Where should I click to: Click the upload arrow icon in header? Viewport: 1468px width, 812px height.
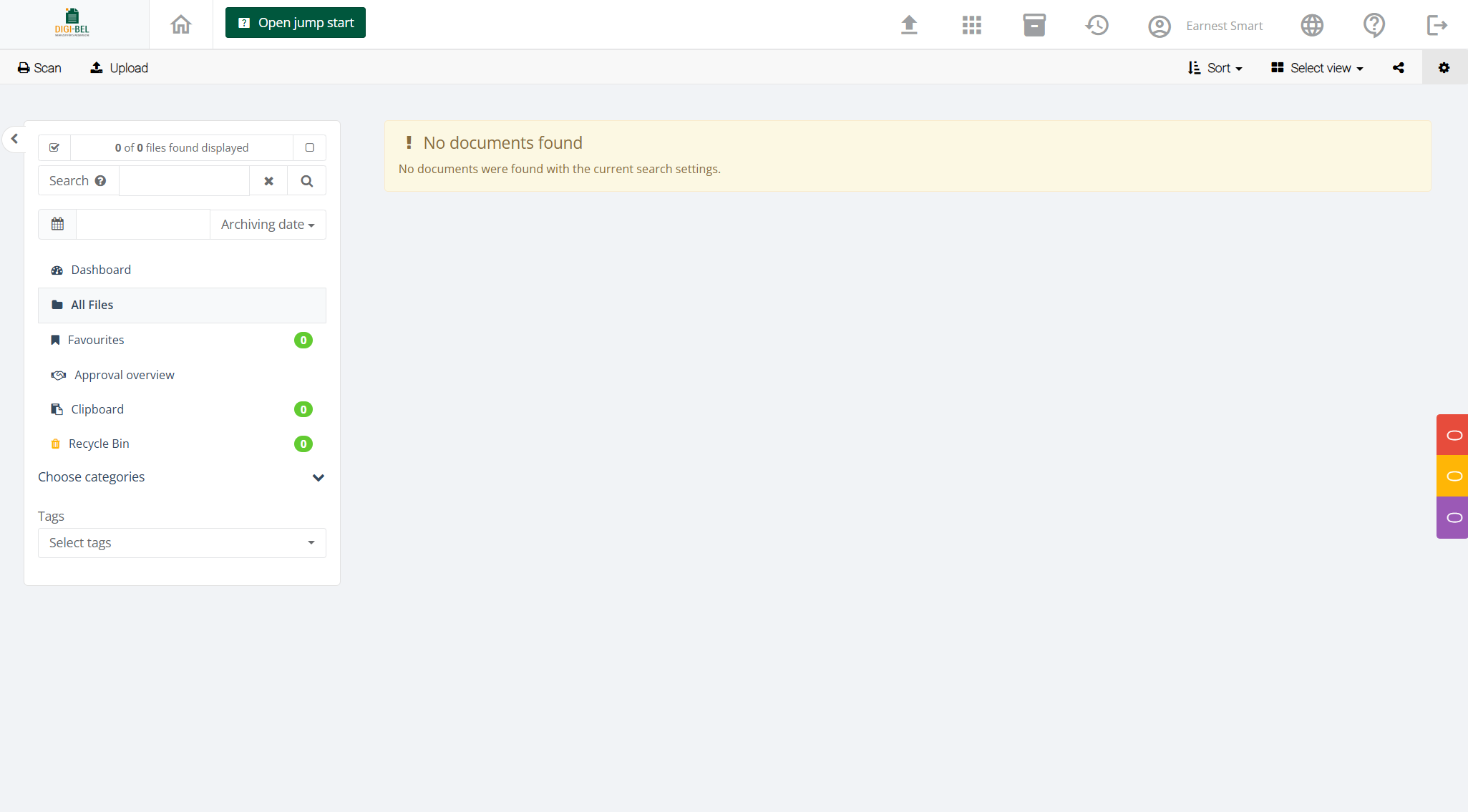pyautogui.click(x=909, y=25)
